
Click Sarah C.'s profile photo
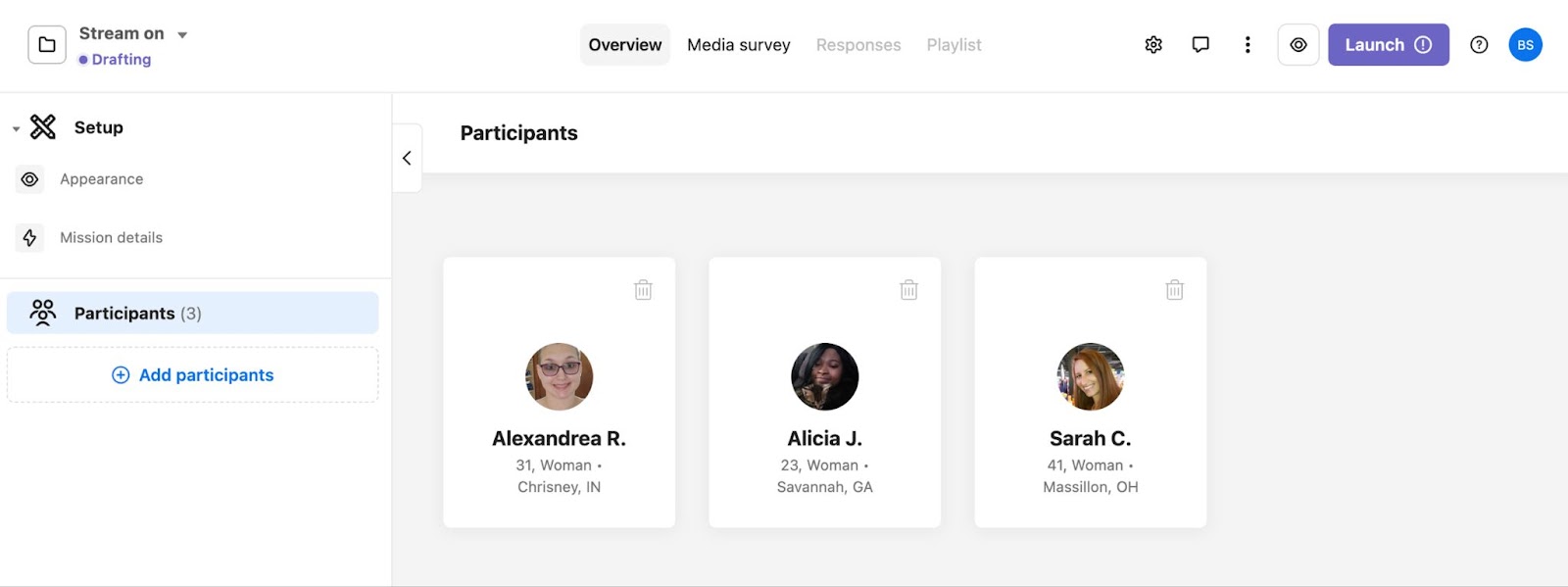(x=1090, y=376)
